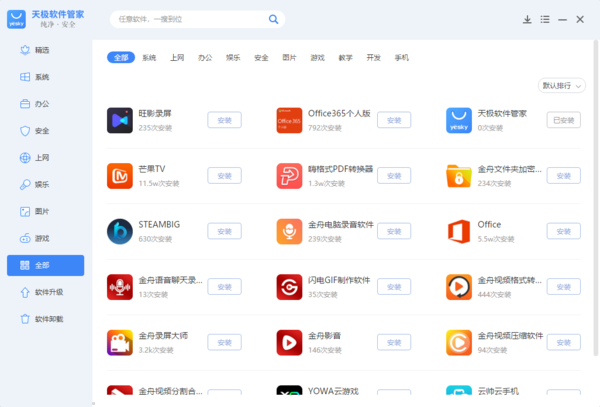This screenshot has height=407, width=600.
Task: Expand the 默认排行 sort dropdown
Action: tap(562, 86)
